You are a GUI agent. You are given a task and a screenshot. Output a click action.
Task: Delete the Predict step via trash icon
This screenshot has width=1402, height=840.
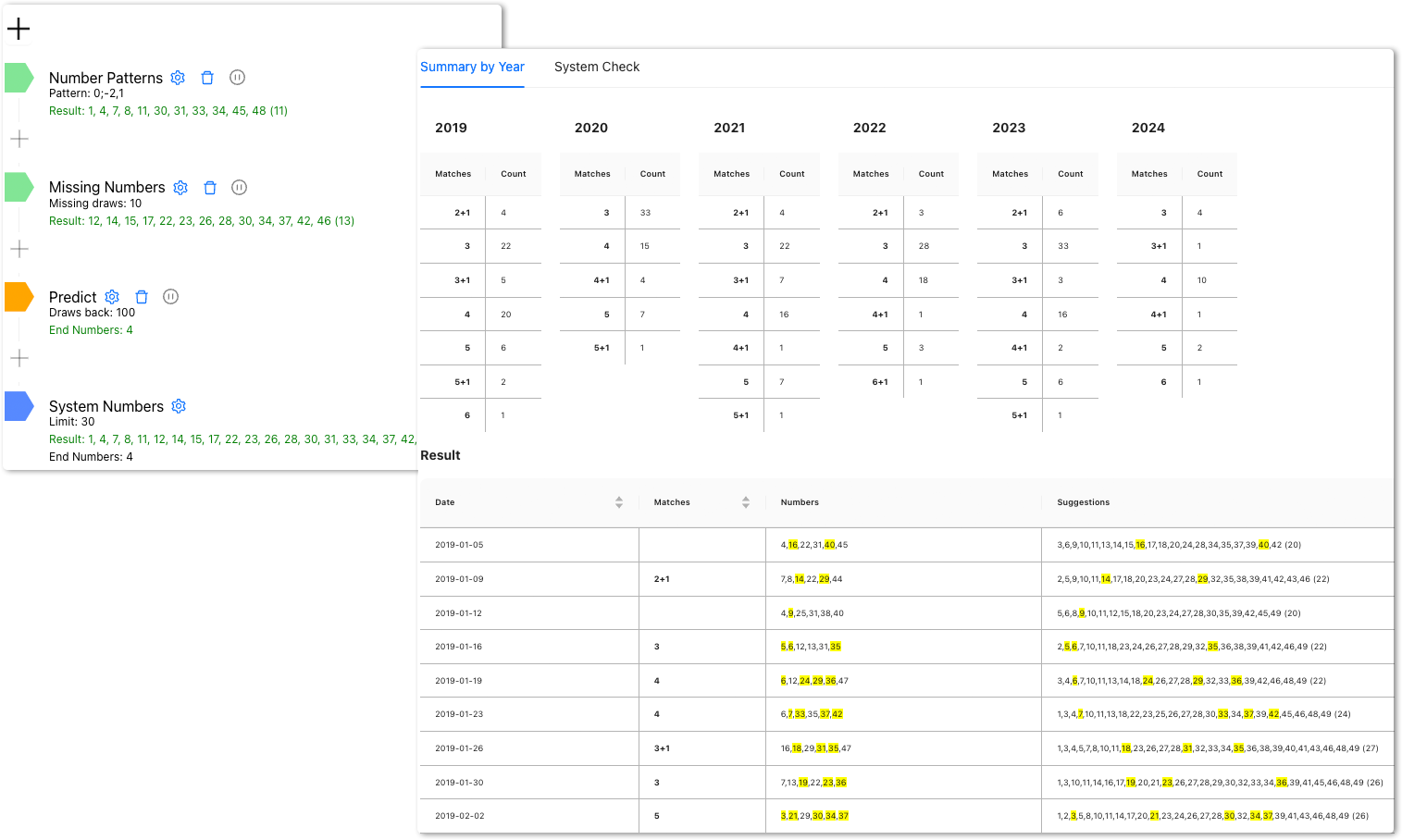(142, 297)
